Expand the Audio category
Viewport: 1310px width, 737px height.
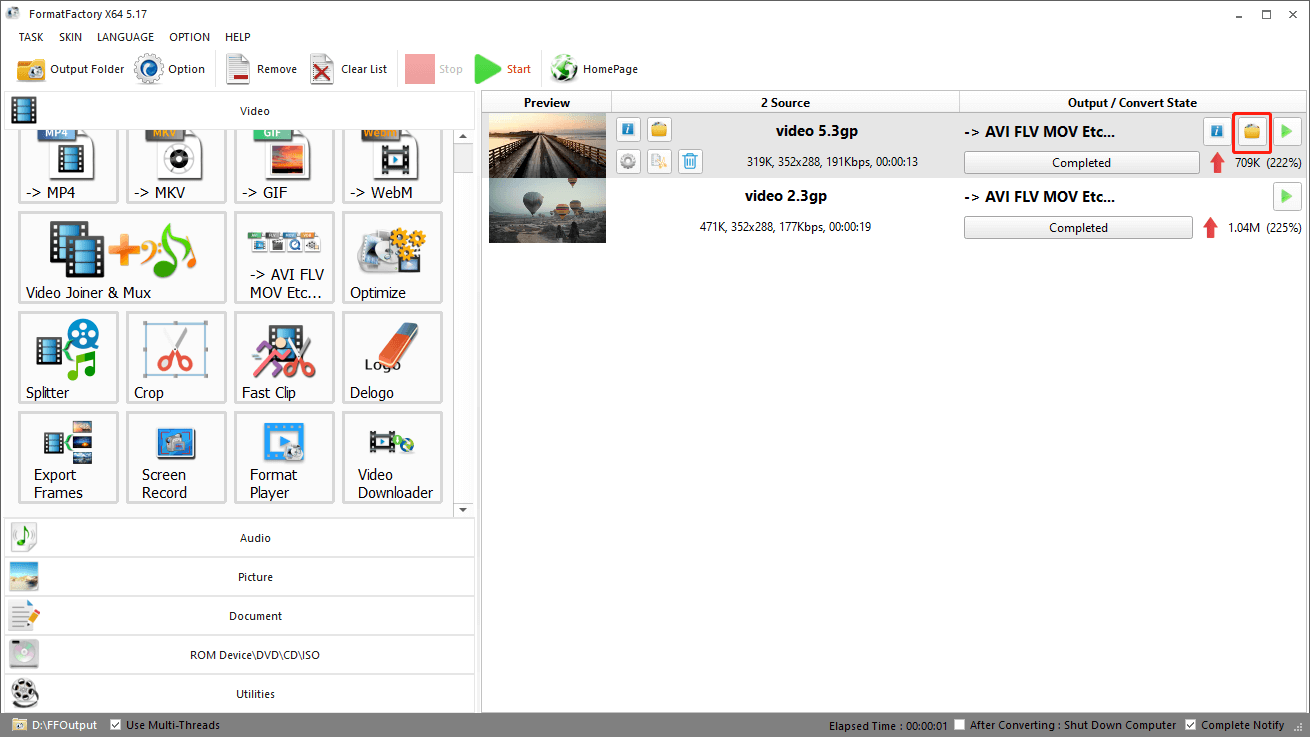click(x=240, y=538)
